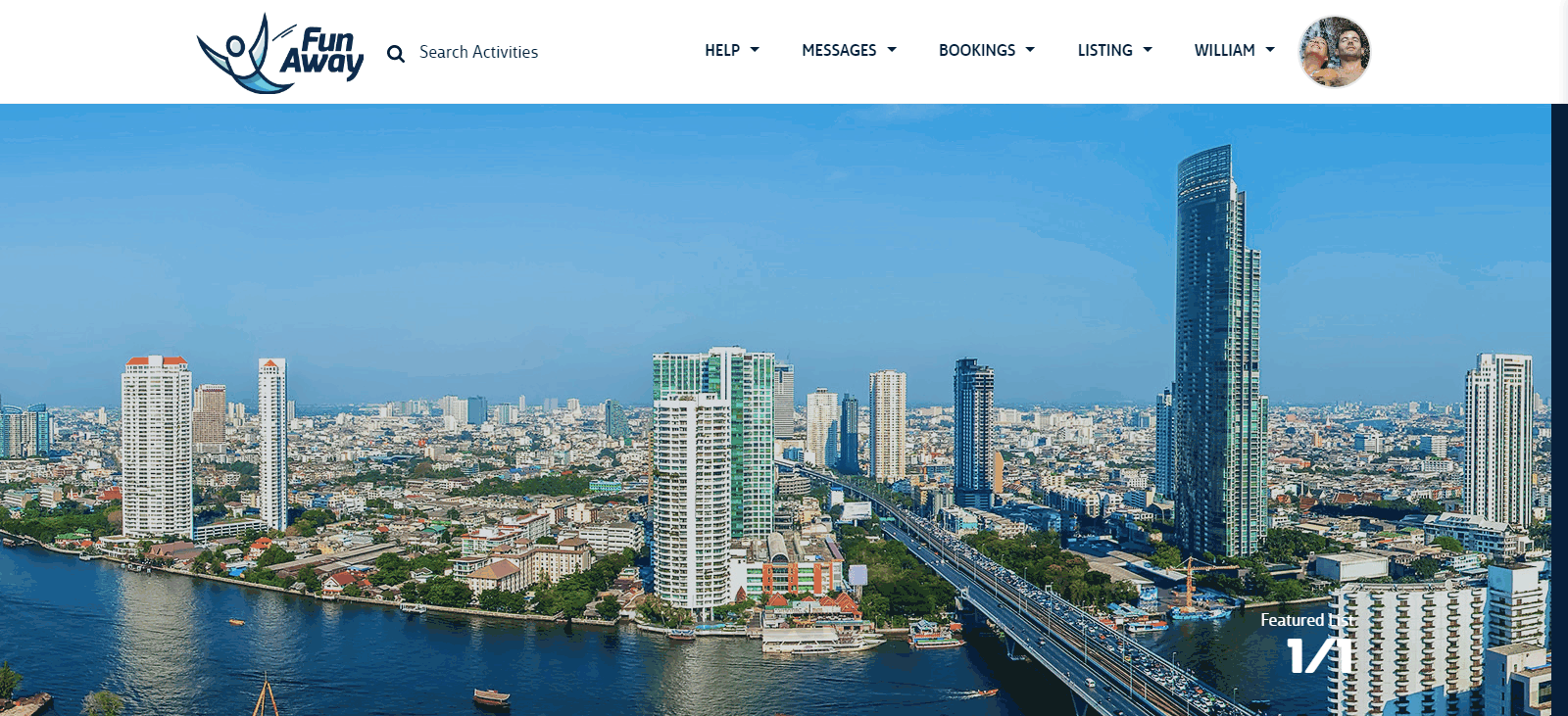Open the WILLIAM account menu
This screenshot has width=1568, height=716.
coord(1225,50)
